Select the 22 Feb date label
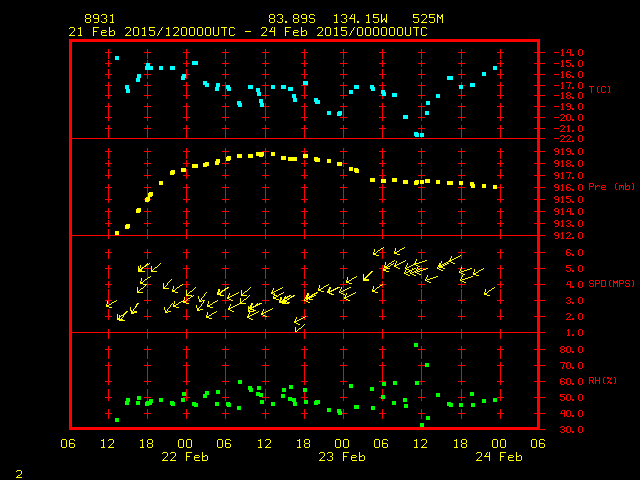 click(184, 456)
